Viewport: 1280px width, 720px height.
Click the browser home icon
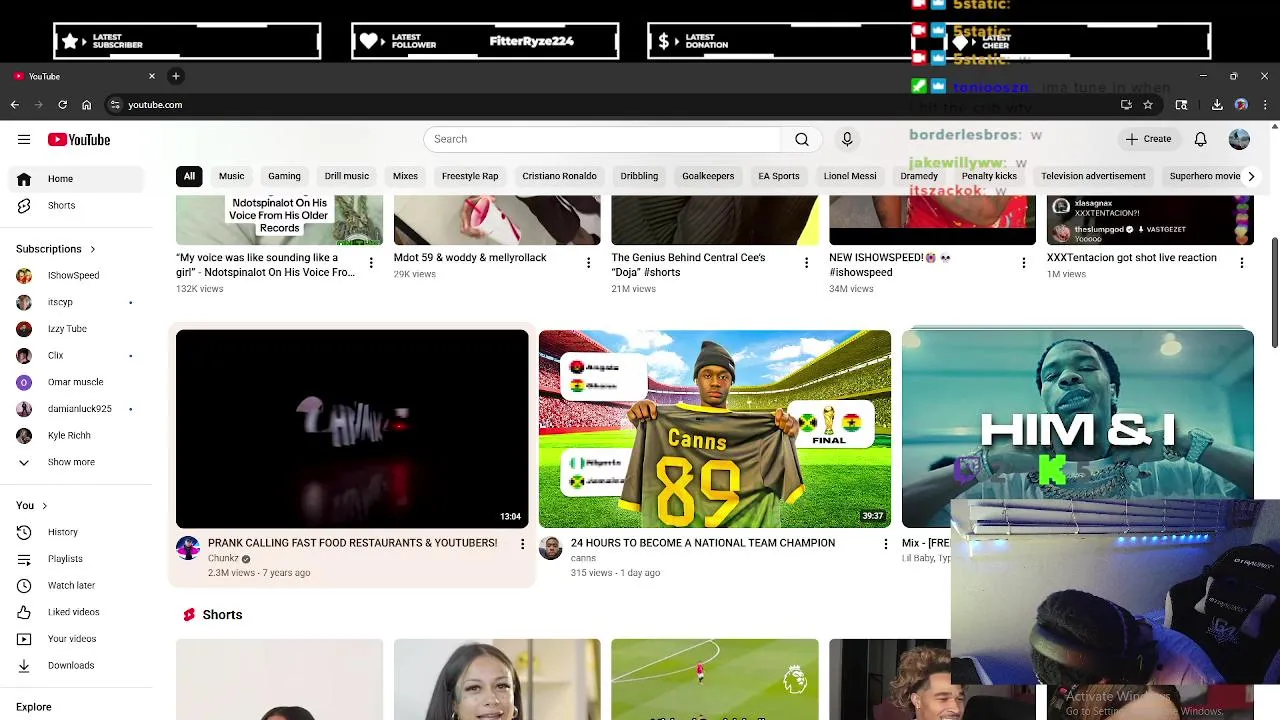coord(87,104)
